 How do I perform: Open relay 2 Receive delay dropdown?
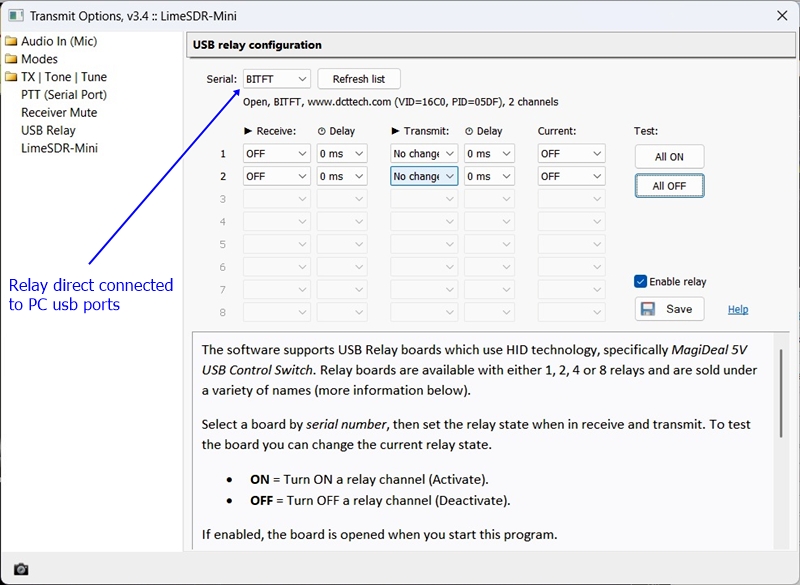click(x=342, y=176)
